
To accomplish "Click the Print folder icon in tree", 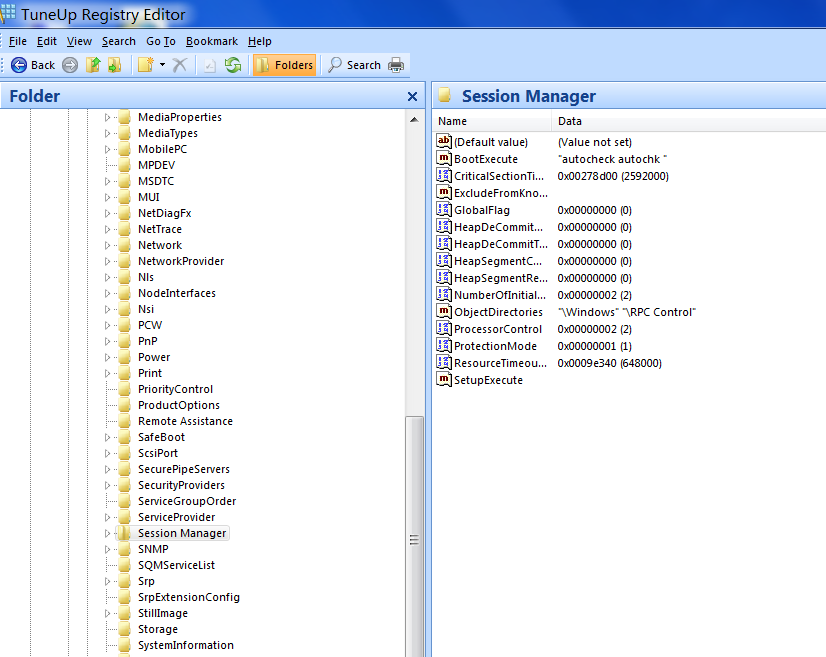I will 124,373.
